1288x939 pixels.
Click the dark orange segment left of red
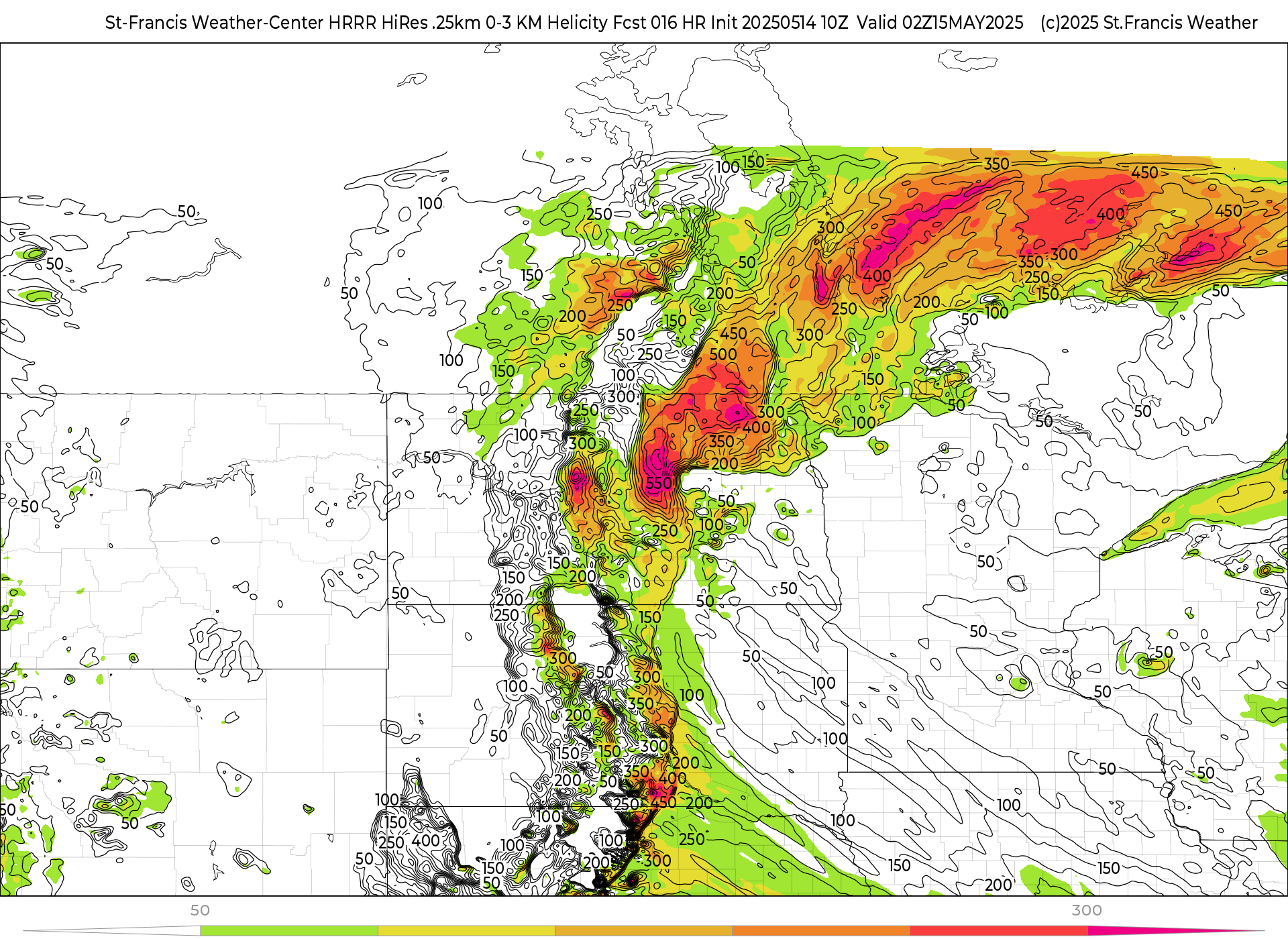pos(821,931)
